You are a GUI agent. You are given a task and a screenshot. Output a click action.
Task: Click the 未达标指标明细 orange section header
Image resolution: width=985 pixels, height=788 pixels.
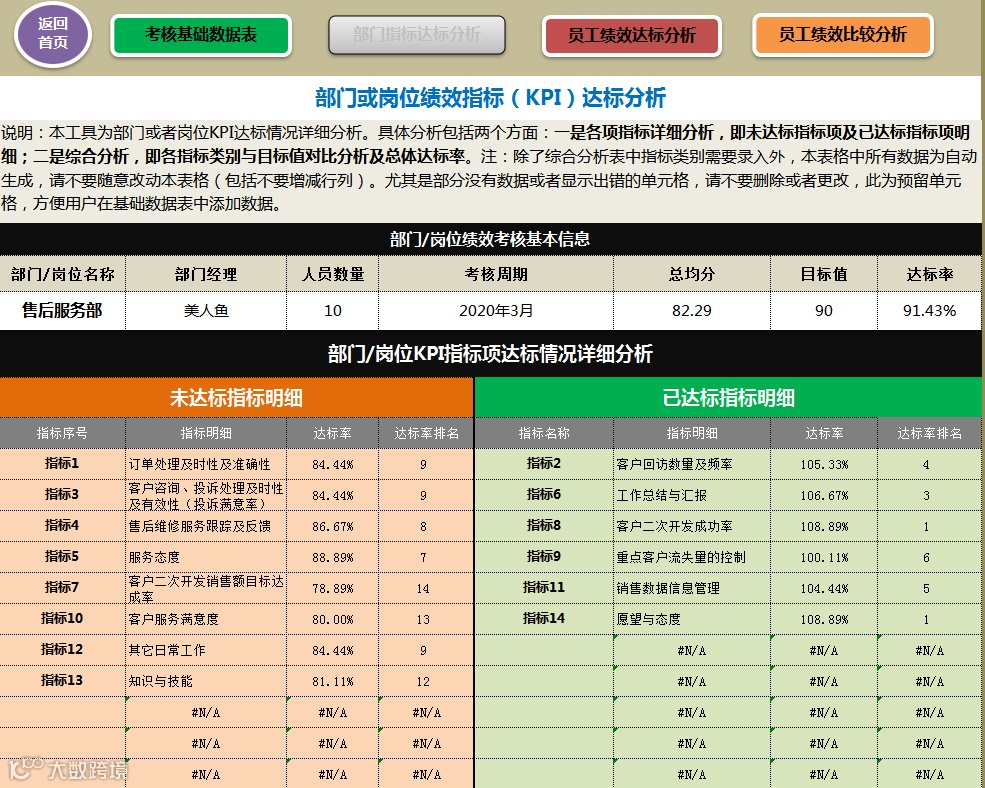pyautogui.click(x=236, y=397)
